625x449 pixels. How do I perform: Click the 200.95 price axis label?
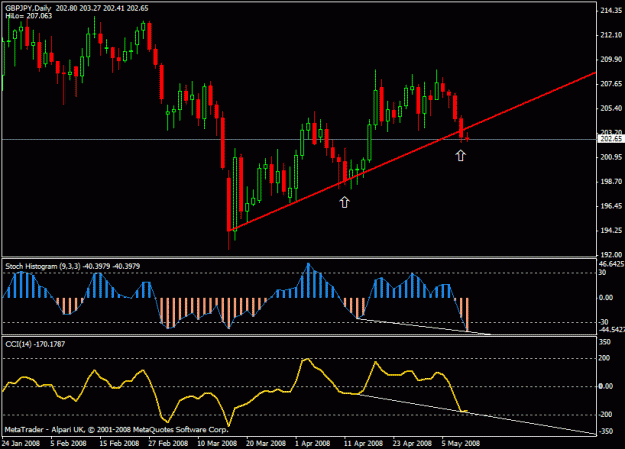pos(611,157)
